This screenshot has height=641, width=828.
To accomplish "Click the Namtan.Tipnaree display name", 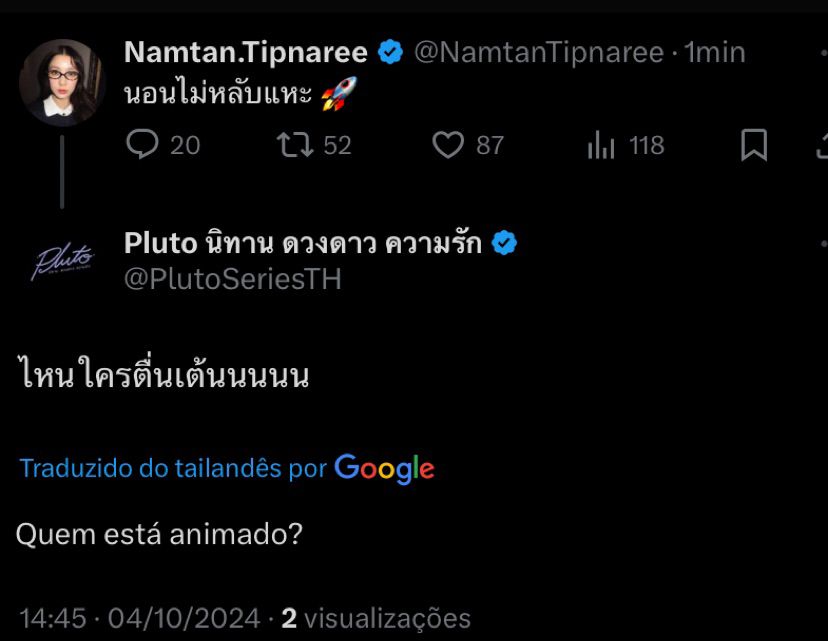I will click(x=247, y=52).
